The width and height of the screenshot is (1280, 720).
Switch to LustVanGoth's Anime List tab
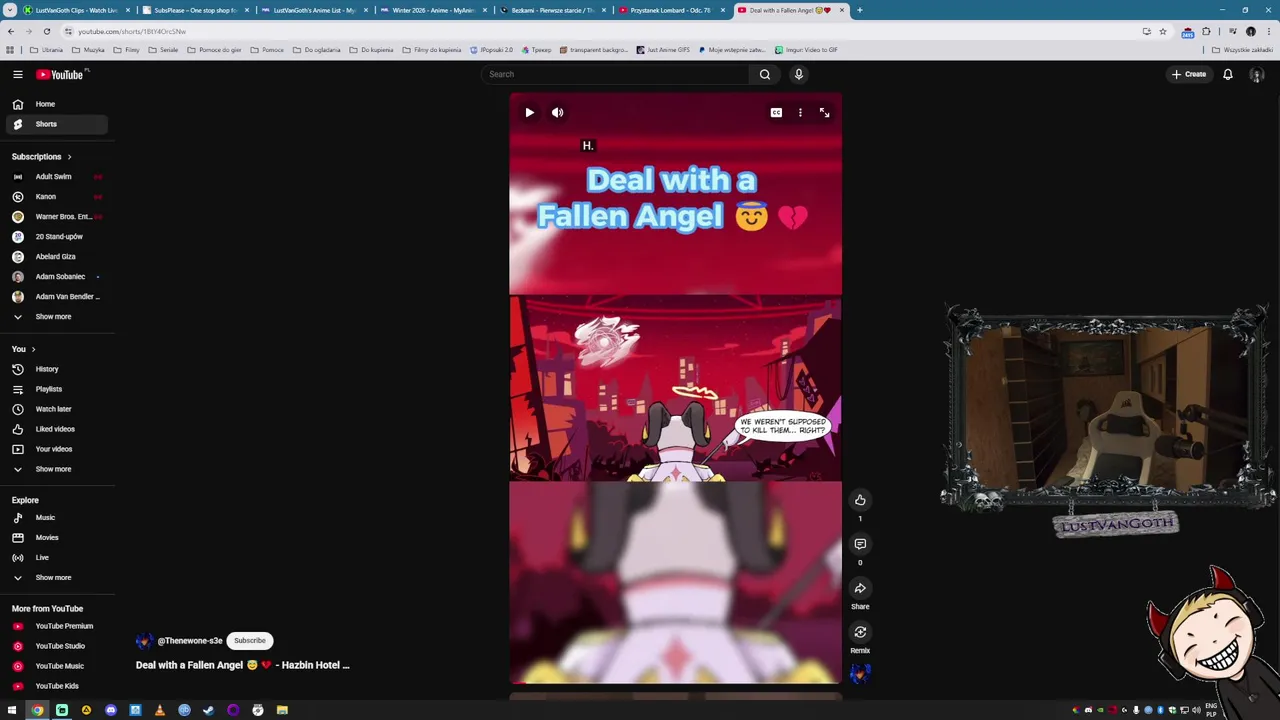(x=313, y=10)
